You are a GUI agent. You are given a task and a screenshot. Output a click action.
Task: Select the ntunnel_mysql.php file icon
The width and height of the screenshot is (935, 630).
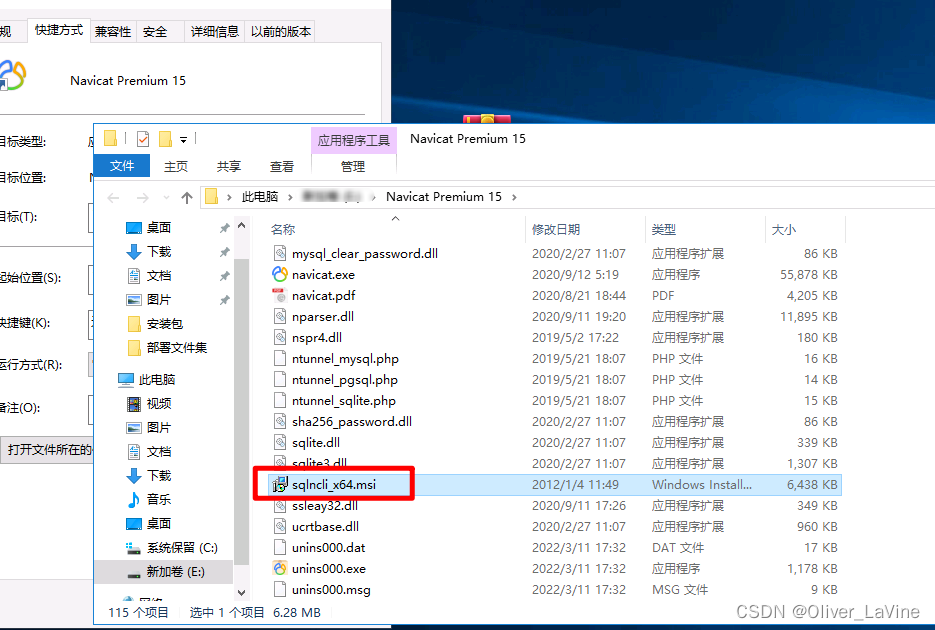tap(280, 358)
